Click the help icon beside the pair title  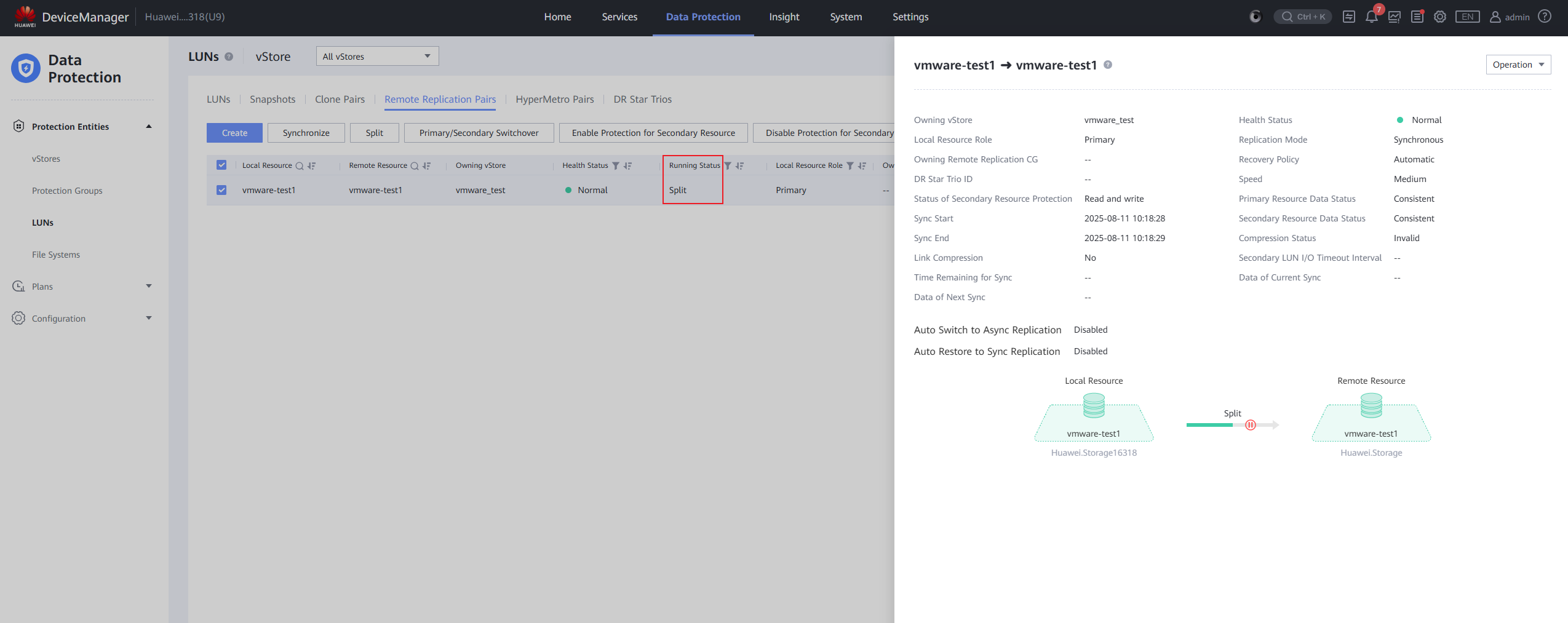[x=1108, y=65]
